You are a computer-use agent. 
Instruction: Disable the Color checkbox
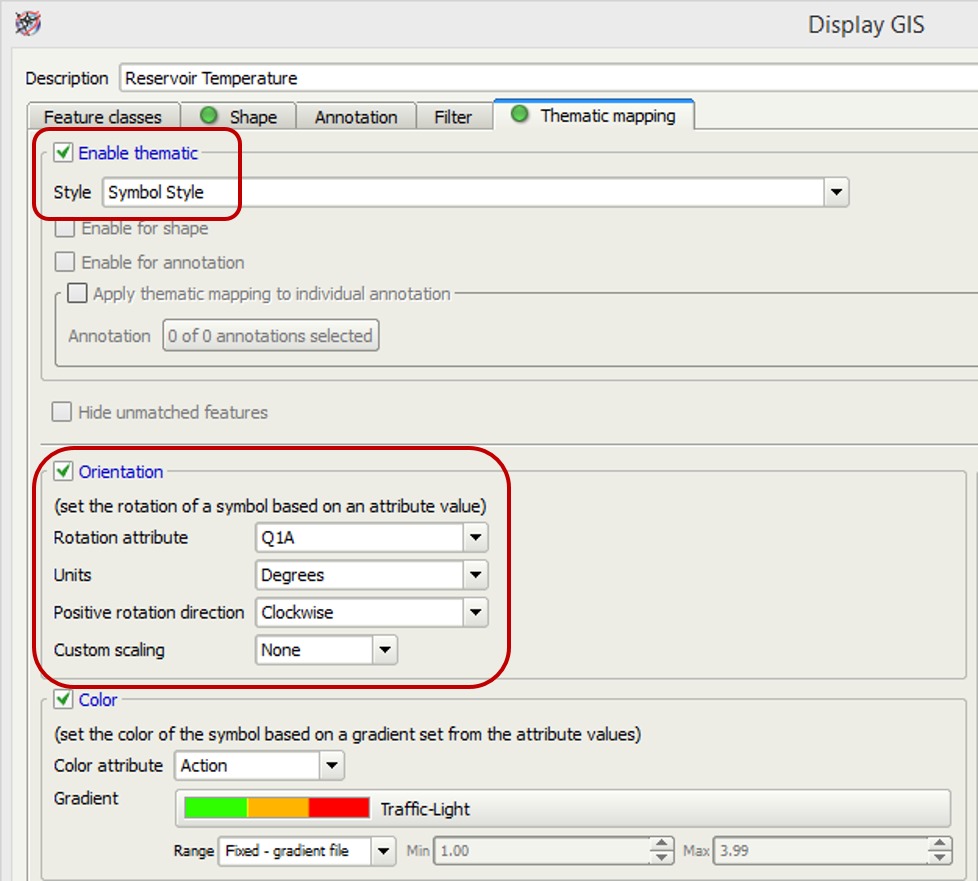pyautogui.click(x=64, y=700)
